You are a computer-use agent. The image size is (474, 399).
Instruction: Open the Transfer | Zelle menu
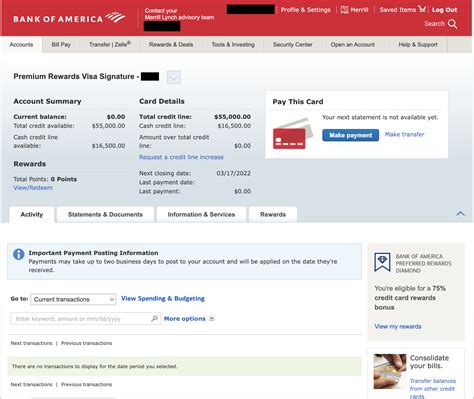point(110,45)
